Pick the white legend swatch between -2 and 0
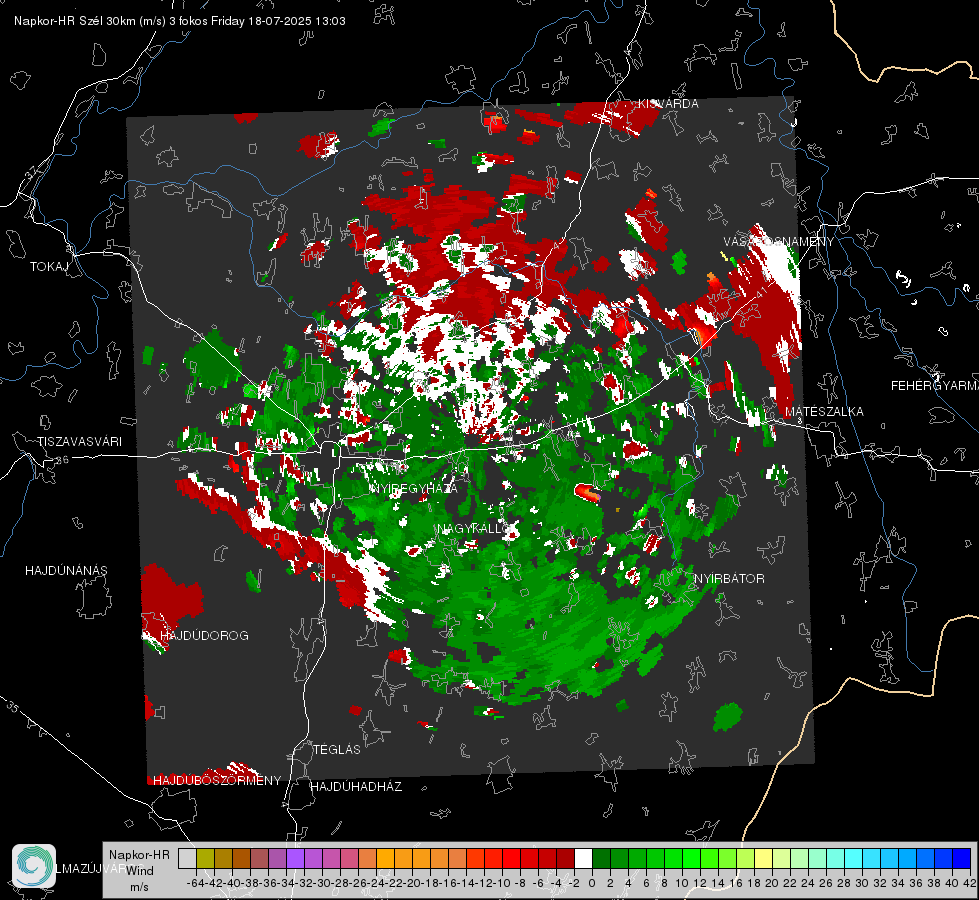Screen dimensions: 979x900 tap(583, 858)
